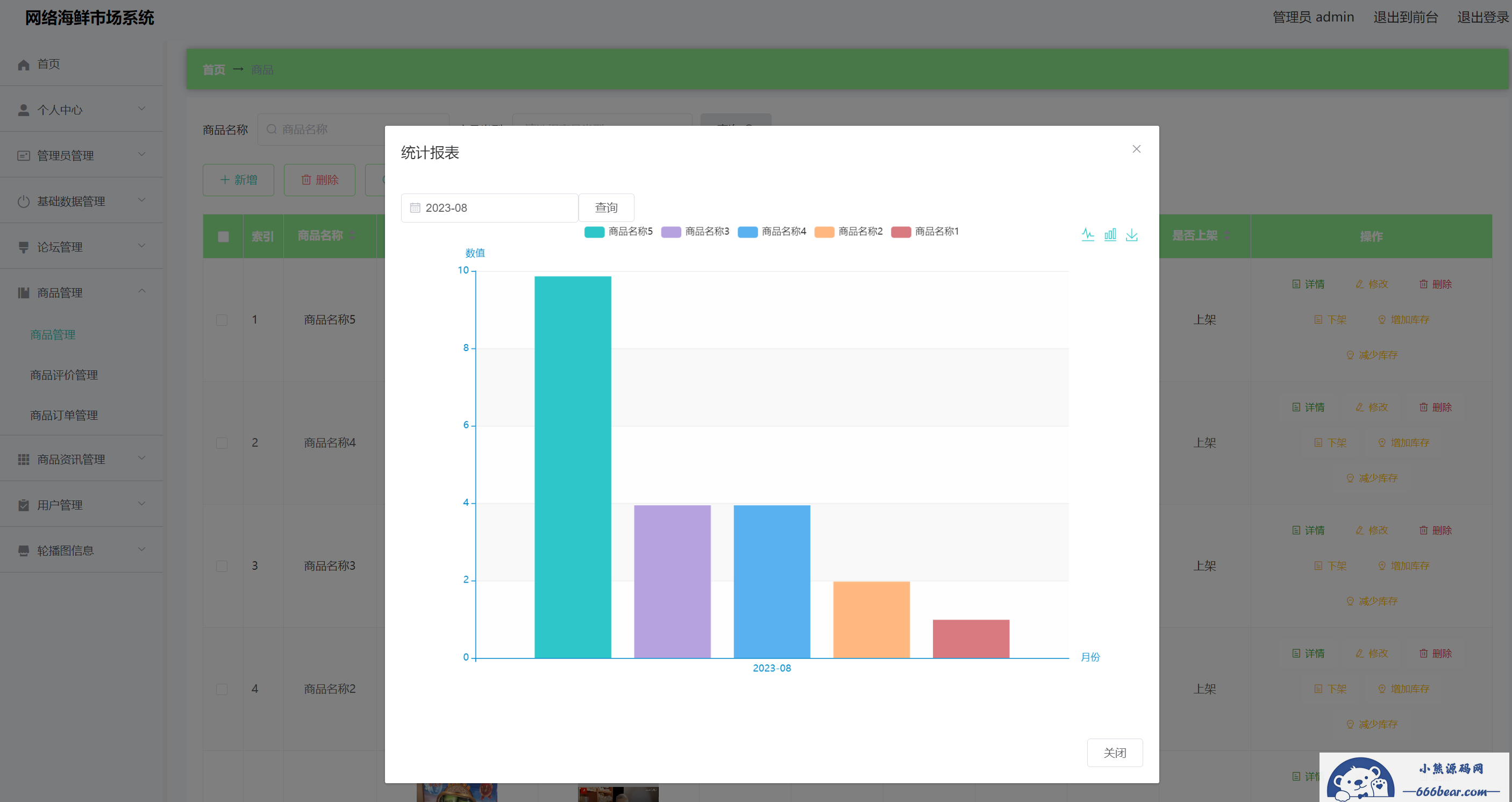Click the calendar icon in date field
This screenshot has width=1512, height=802.
click(x=415, y=207)
